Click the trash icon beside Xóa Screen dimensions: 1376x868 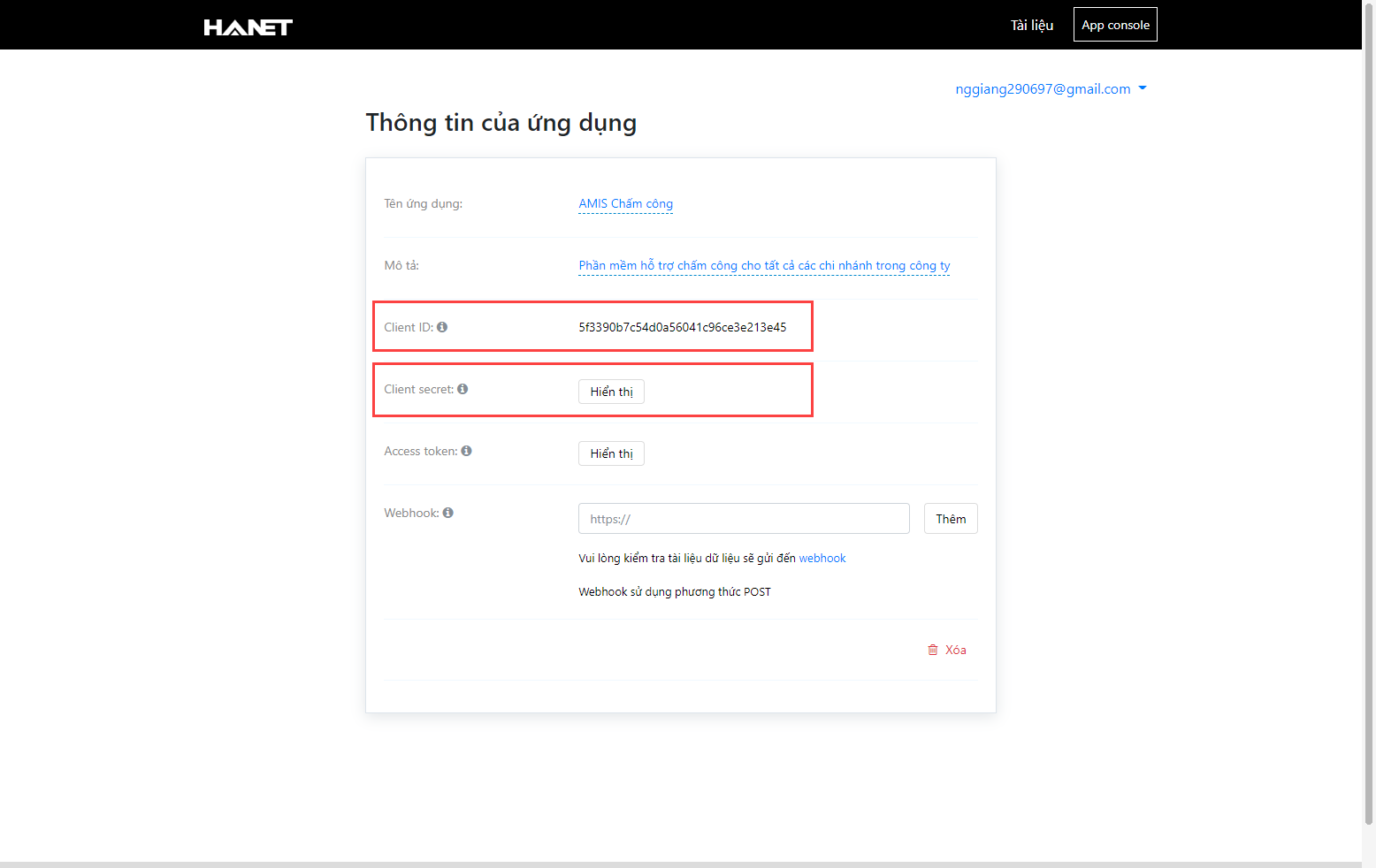click(932, 650)
